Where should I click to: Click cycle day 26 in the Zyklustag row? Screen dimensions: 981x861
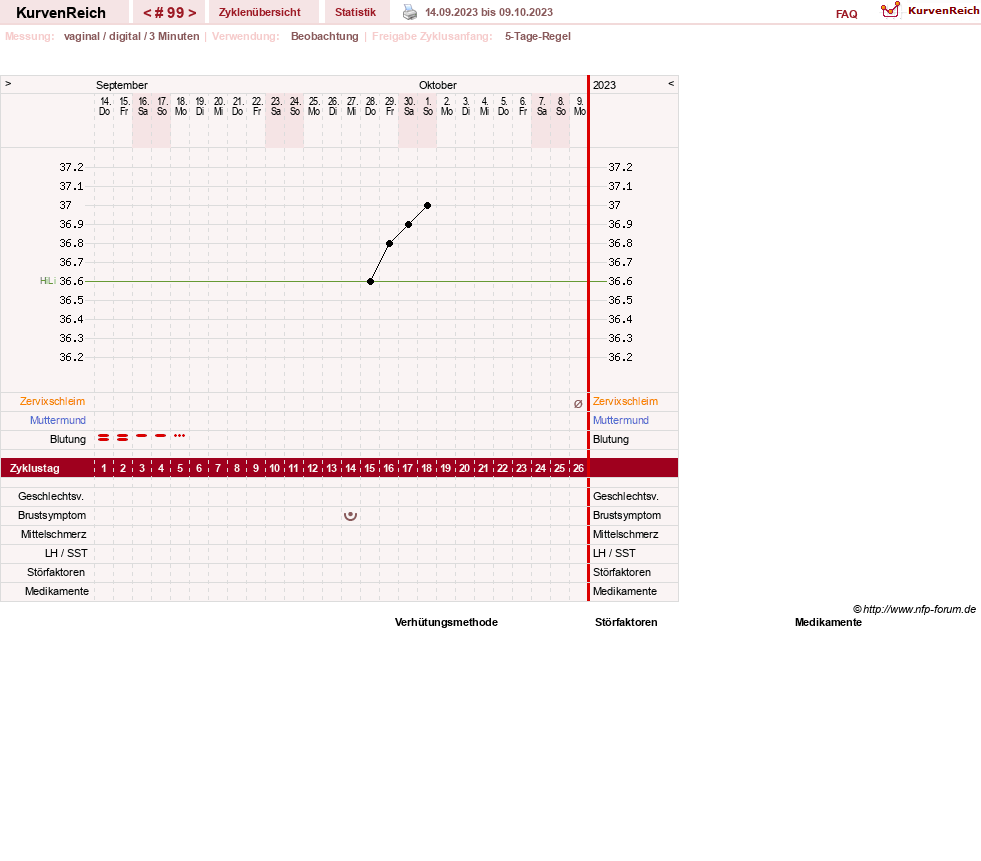(578, 468)
